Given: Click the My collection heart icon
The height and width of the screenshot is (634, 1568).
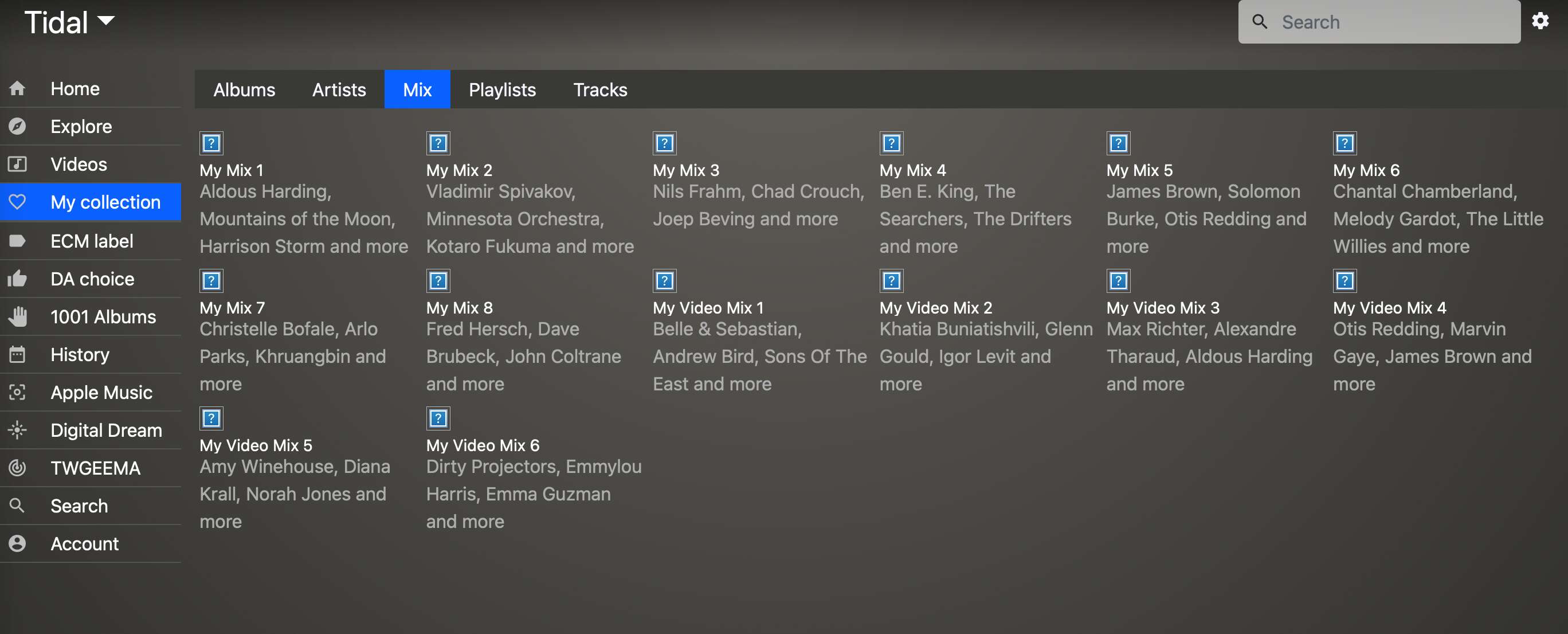Looking at the screenshot, I should pos(17,202).
